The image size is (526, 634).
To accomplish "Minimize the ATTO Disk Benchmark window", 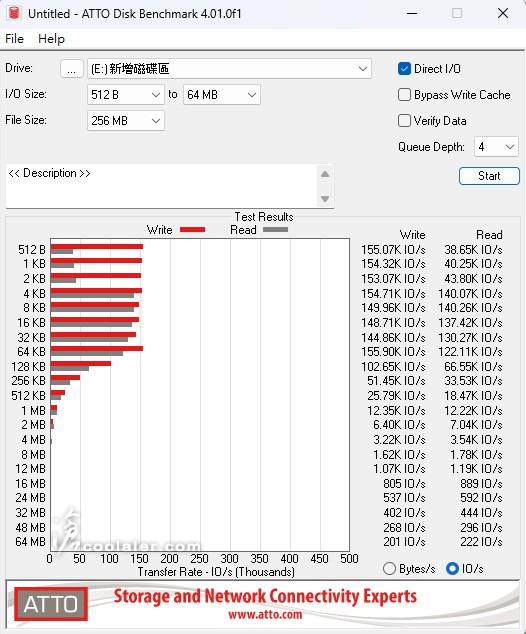I will pyautogui.click(x=412, y=13).
